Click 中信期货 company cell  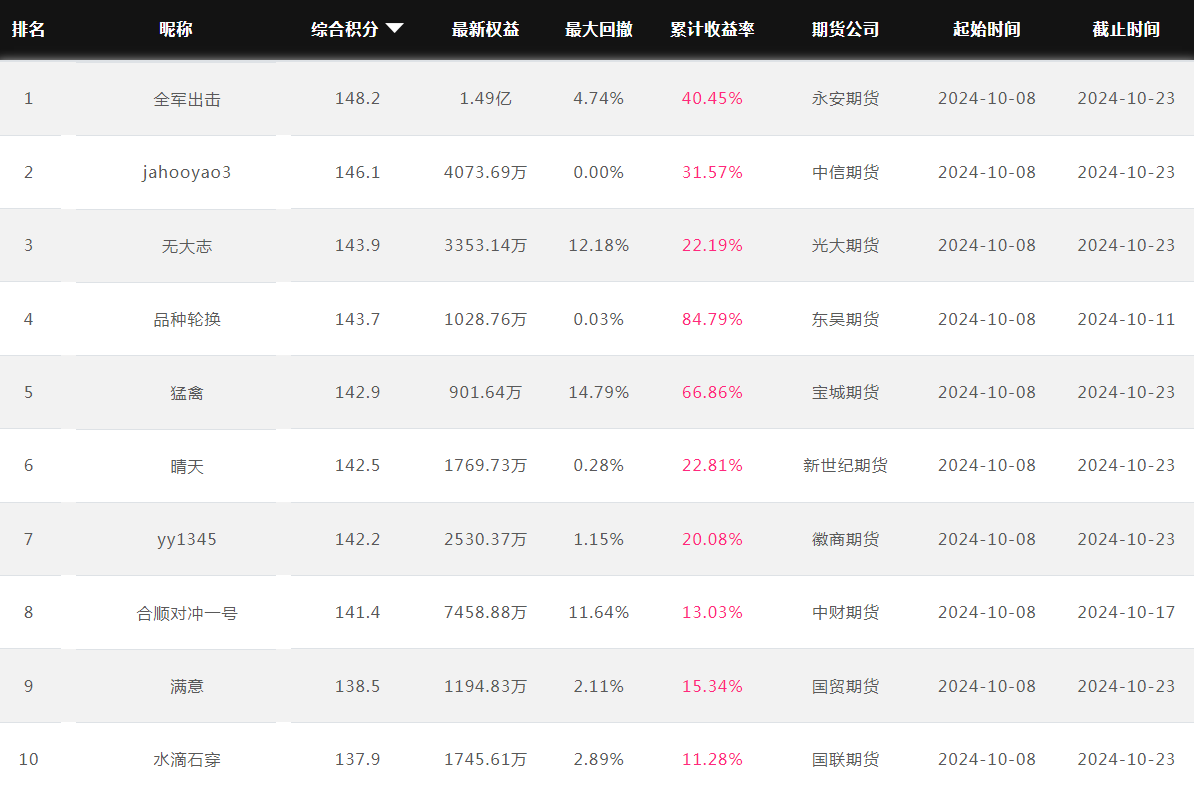(x=845, y=172)
